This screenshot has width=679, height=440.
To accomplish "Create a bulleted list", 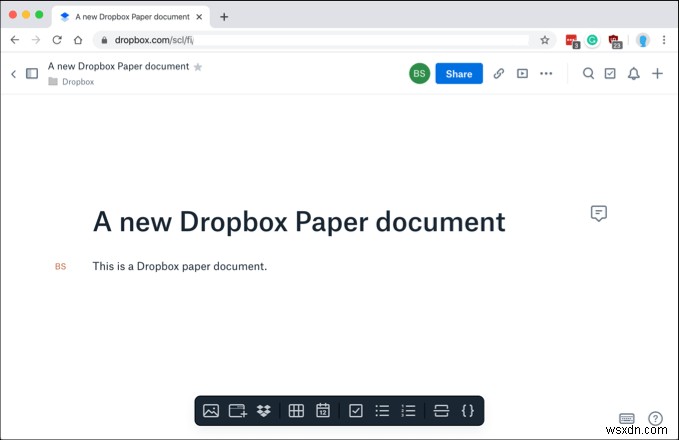I will 382,410.
